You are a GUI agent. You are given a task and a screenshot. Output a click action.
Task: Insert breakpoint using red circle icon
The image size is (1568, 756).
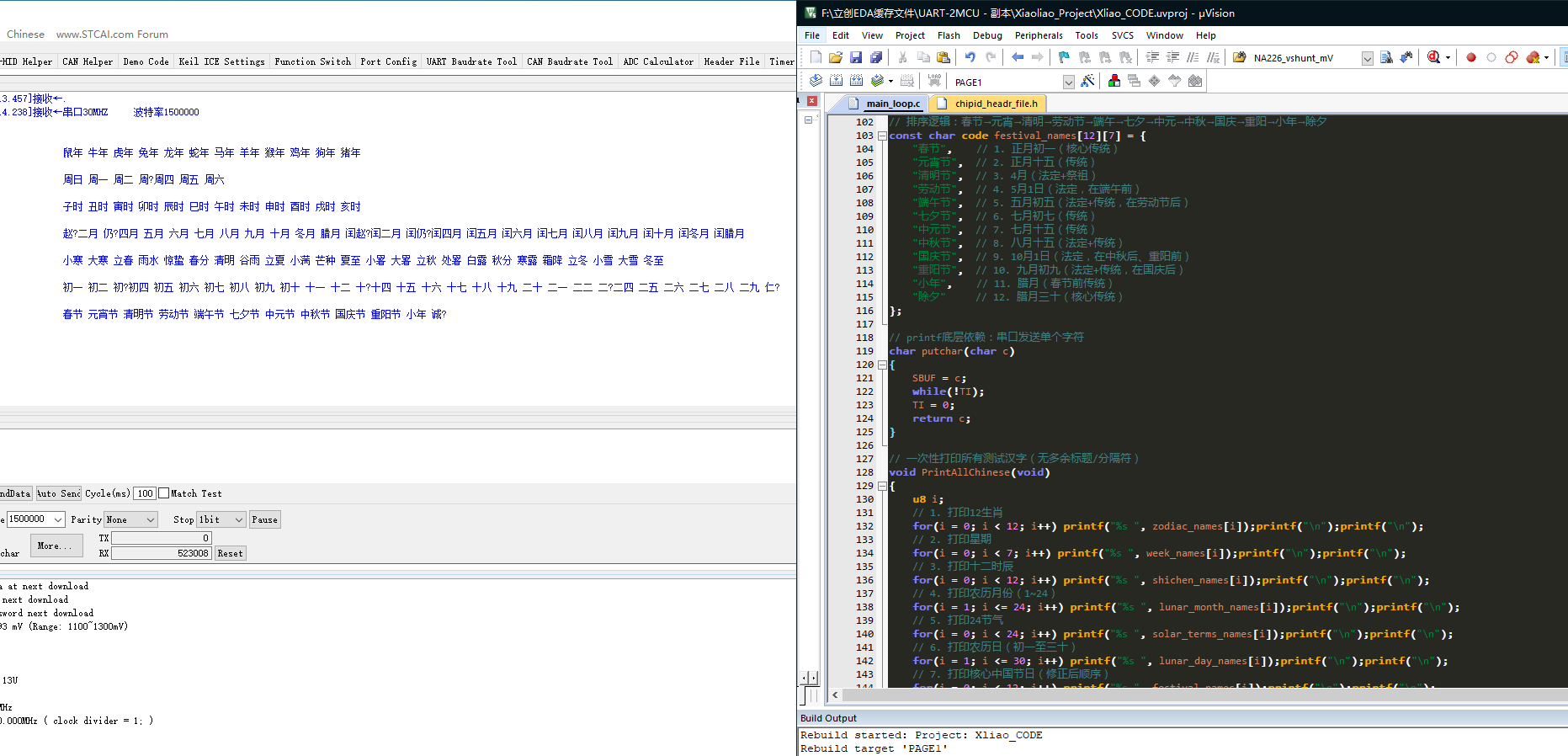1471,57
